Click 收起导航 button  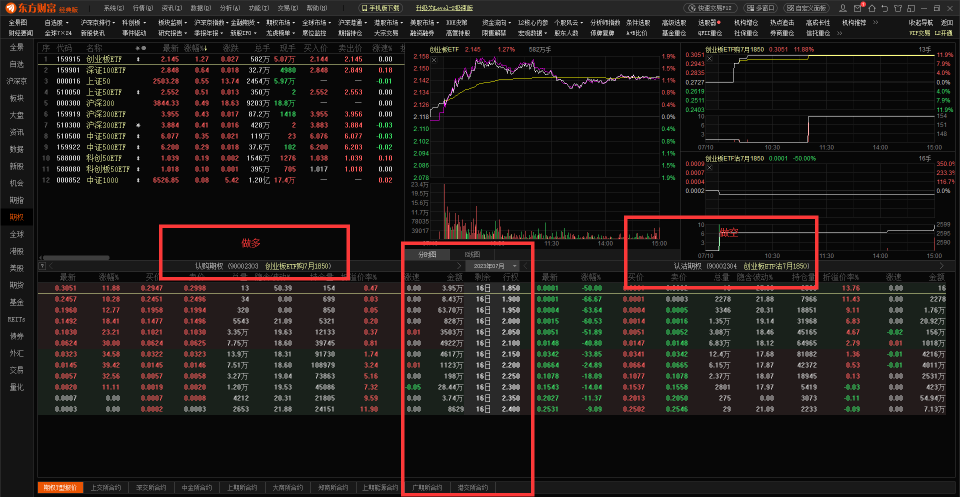(x=921, y=22)
